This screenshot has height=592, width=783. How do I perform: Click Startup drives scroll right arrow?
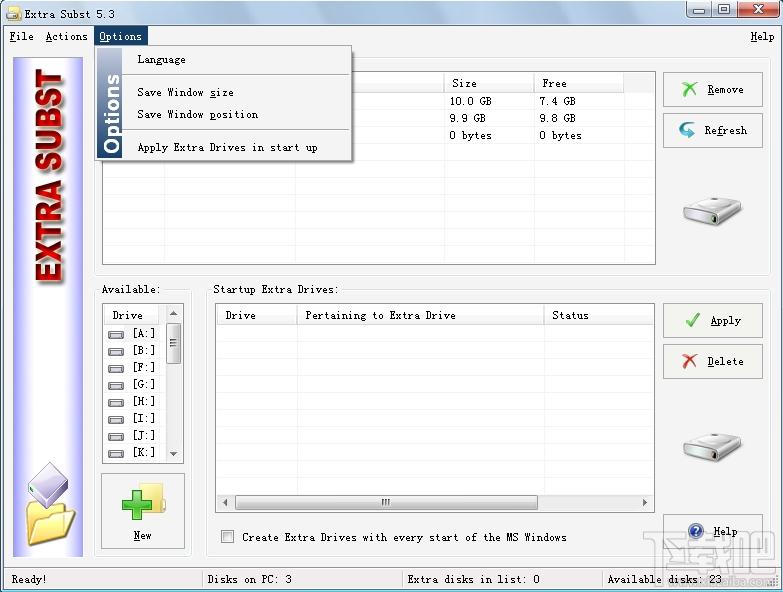coord(645,502)
